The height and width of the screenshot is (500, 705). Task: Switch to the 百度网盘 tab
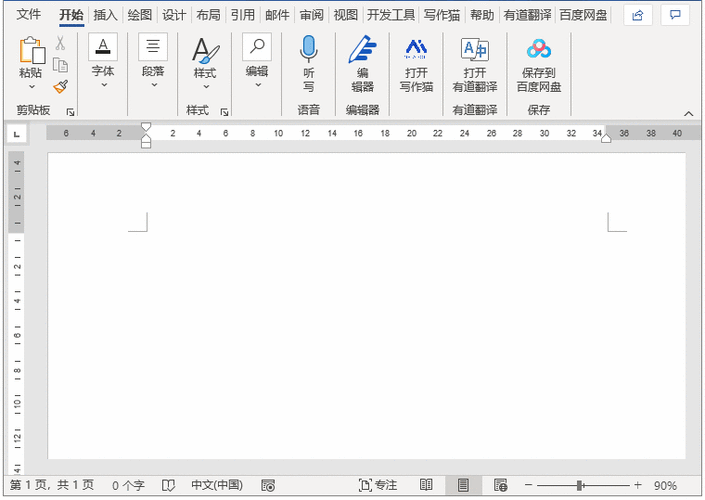(x=583, y=15)
